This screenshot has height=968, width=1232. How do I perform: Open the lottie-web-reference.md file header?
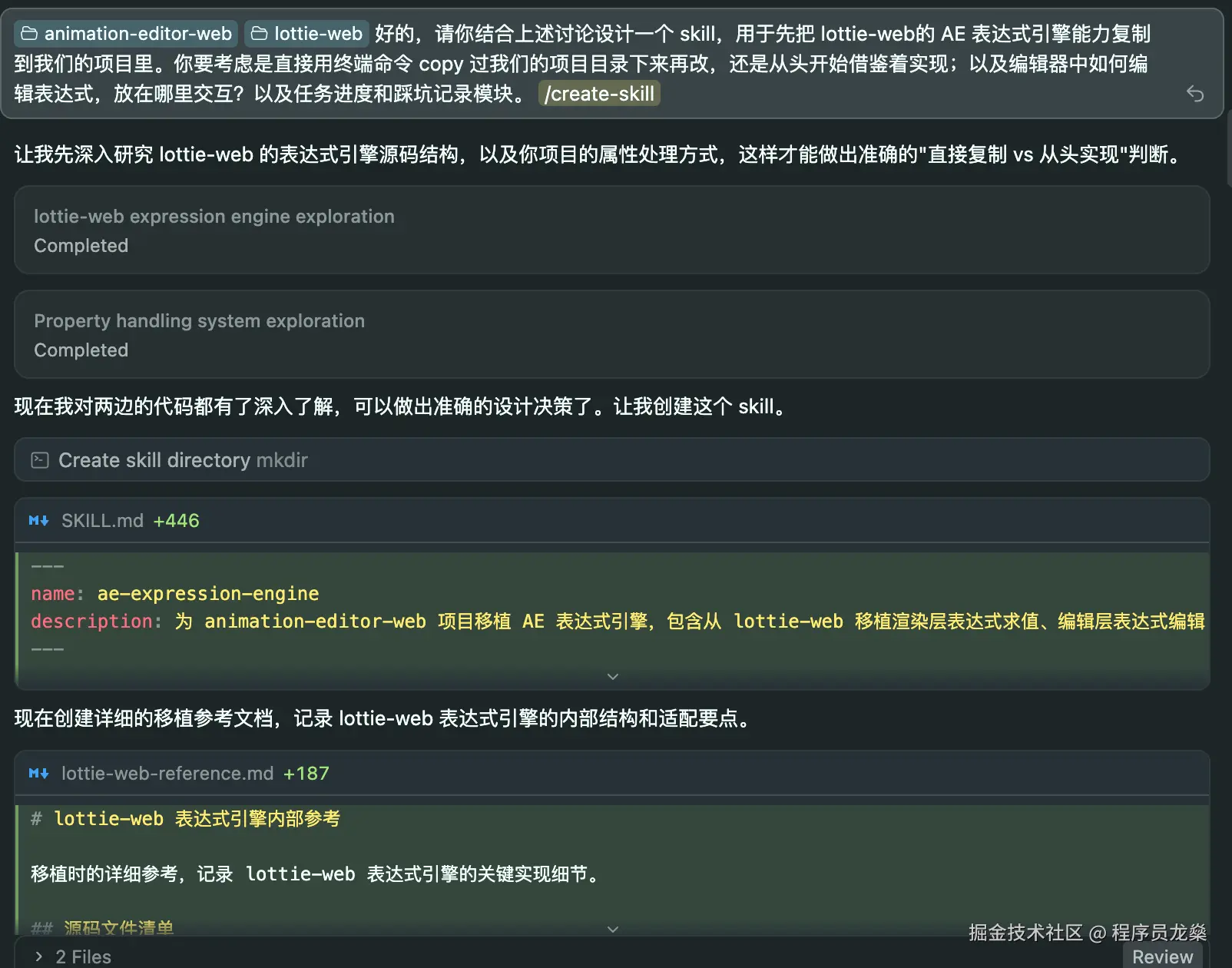click(612, 774)
